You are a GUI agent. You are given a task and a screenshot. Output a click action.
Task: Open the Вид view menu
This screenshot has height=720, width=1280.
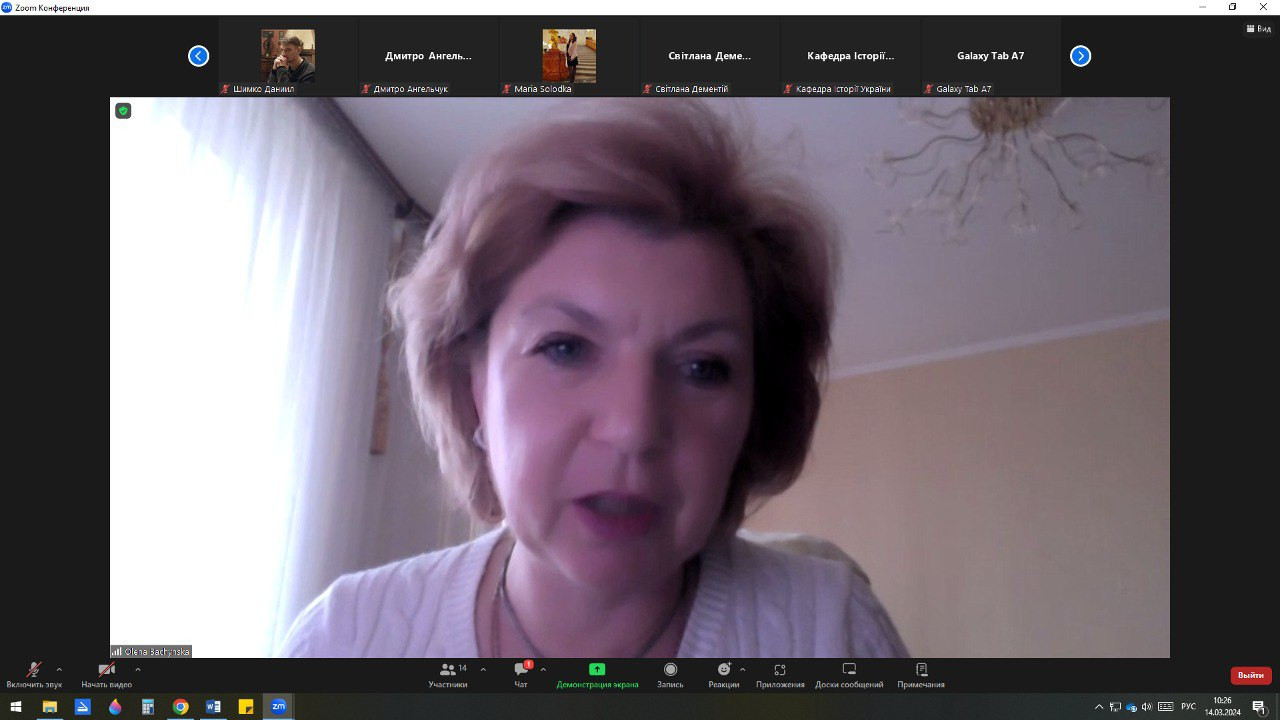coord(1257,29)
